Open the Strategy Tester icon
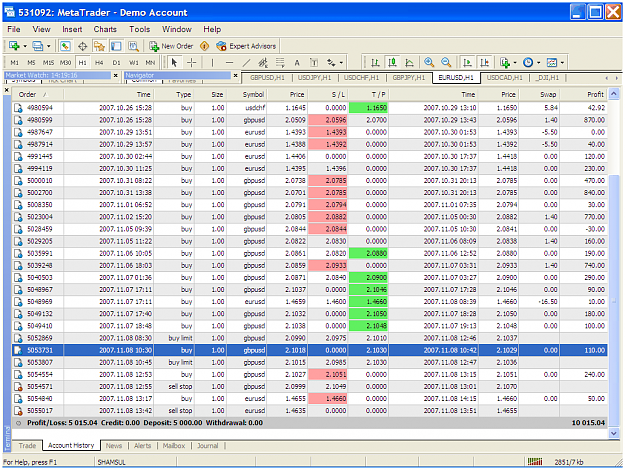This screenshot has height=470, width=625. tap(133, 46)
